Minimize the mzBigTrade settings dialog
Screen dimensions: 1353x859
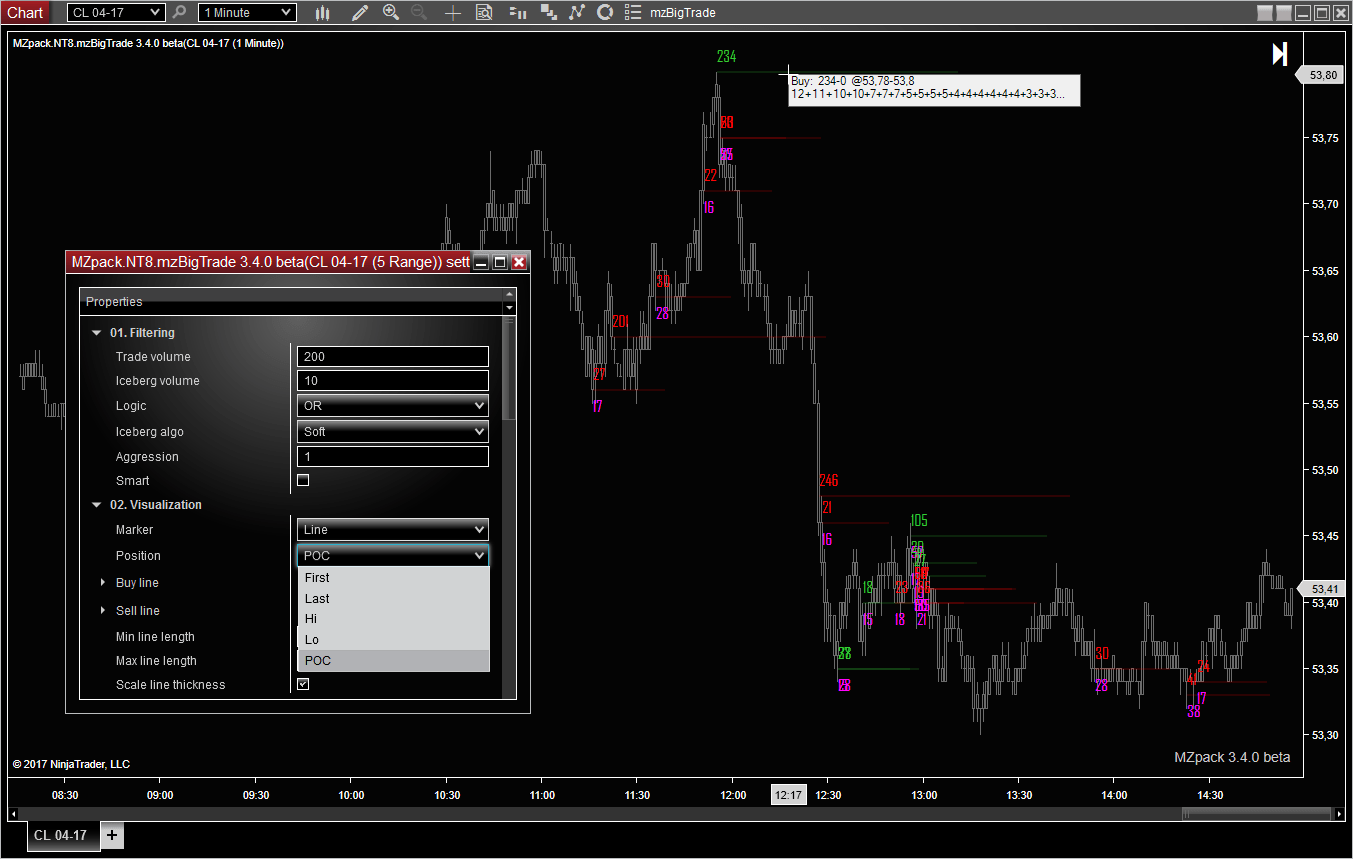(481, 262)
